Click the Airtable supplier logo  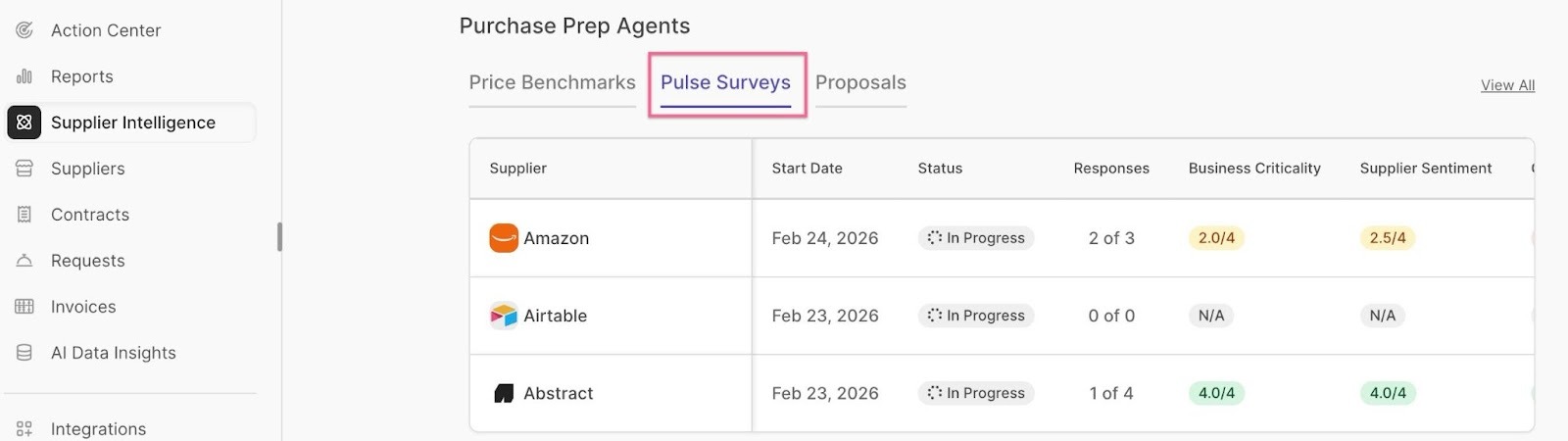(x=504, y=316)
